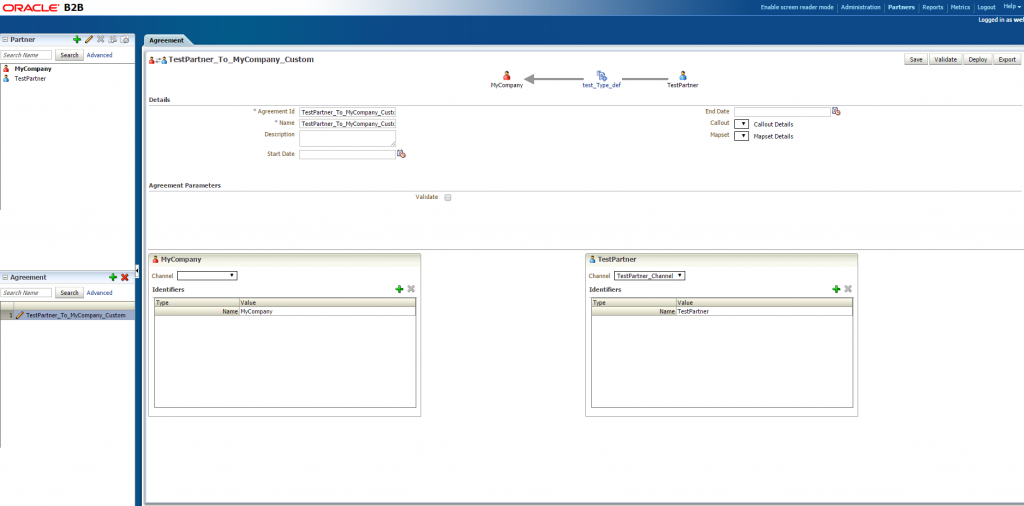1024x506 pixels.
Task: Click the Save button
Action: (x=916, y=59)
